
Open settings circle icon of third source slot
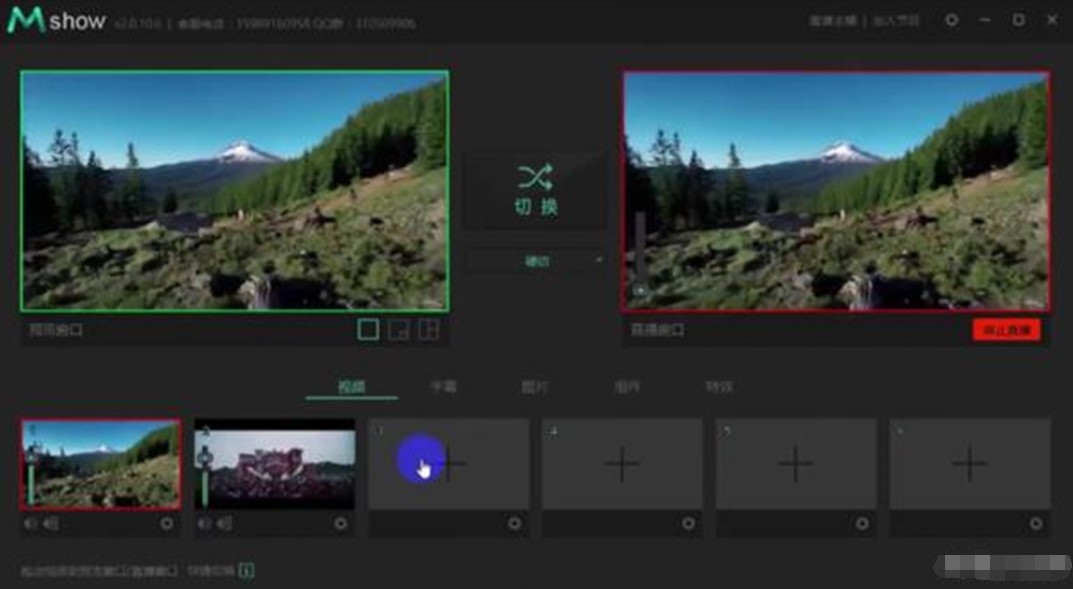[x=514, y=523]
